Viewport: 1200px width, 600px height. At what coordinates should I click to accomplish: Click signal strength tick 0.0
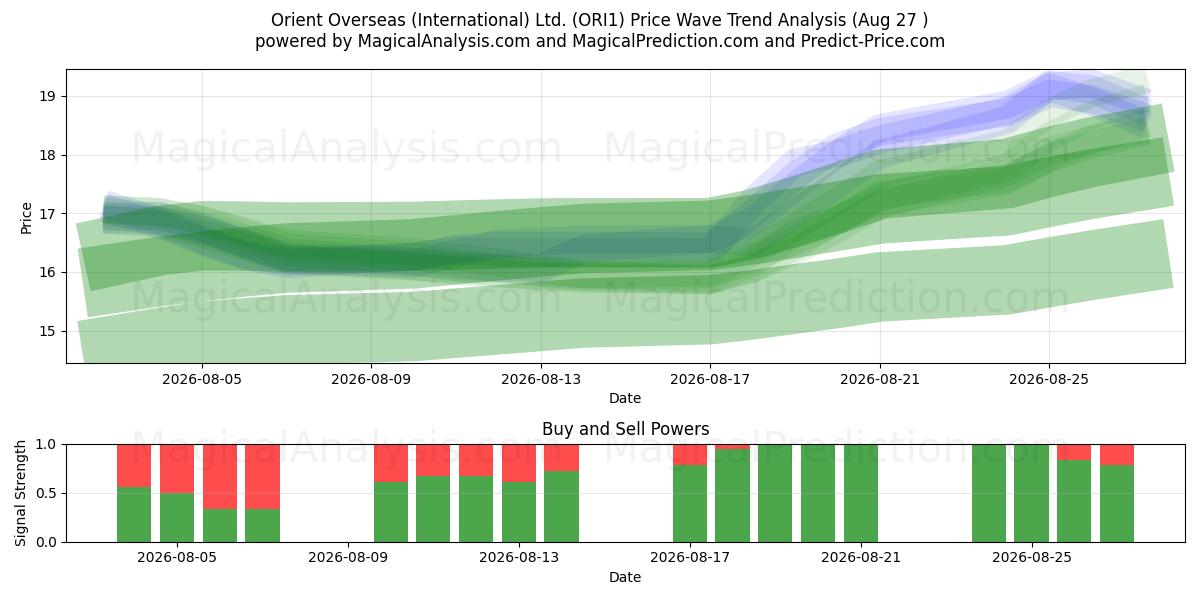coord(48,542)
